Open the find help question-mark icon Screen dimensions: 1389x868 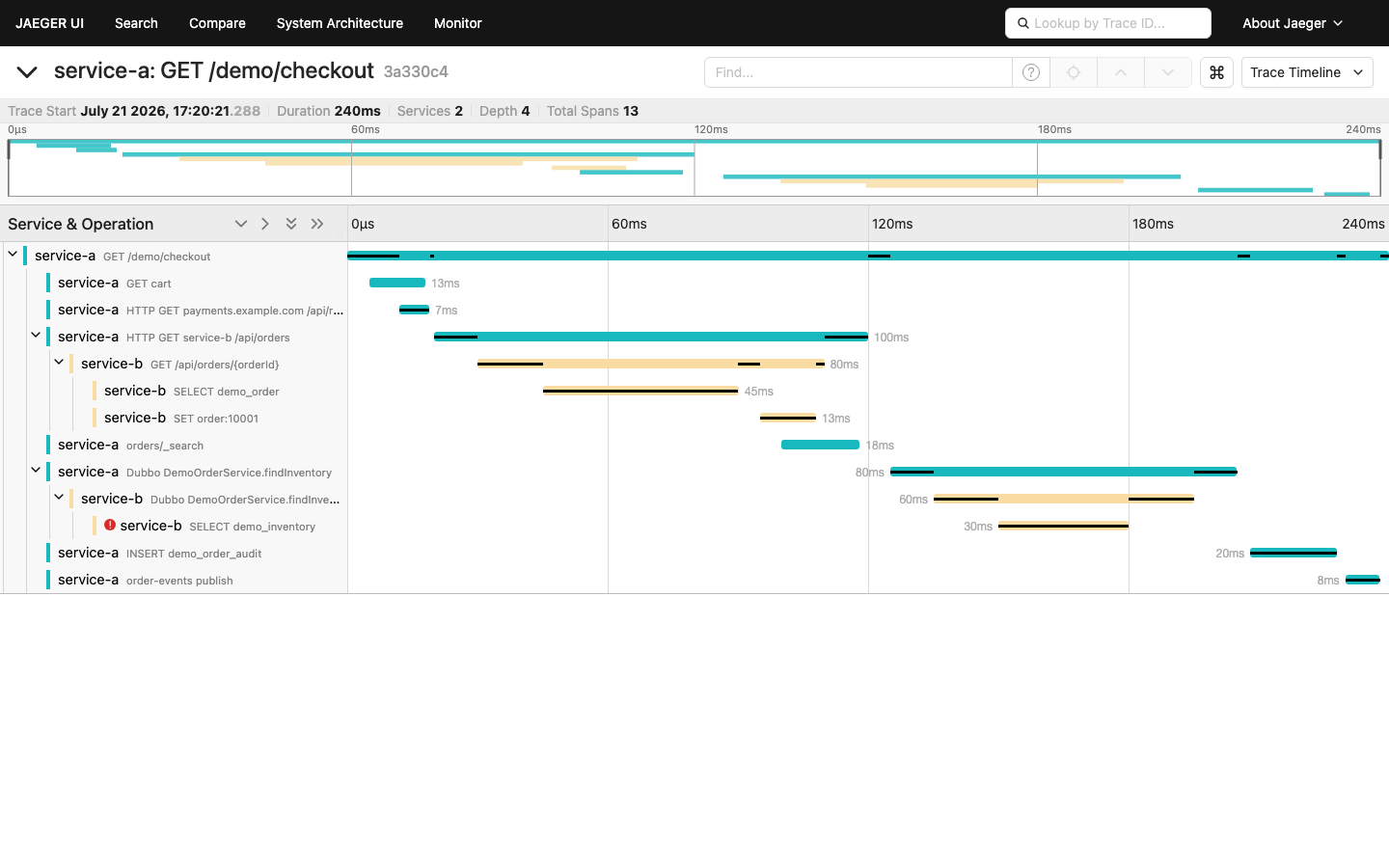coord(1031,72)
